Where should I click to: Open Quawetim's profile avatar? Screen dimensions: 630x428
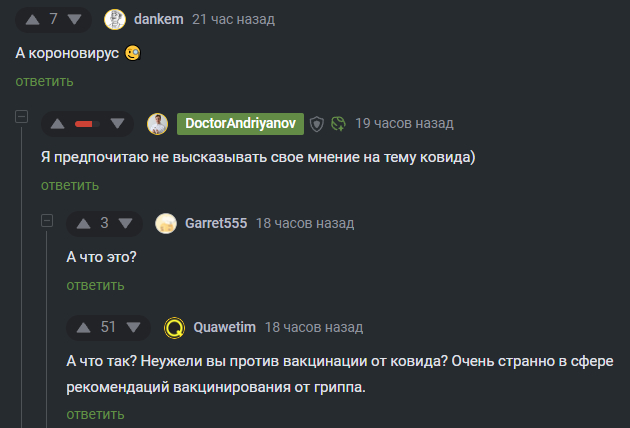pos(175,327)
